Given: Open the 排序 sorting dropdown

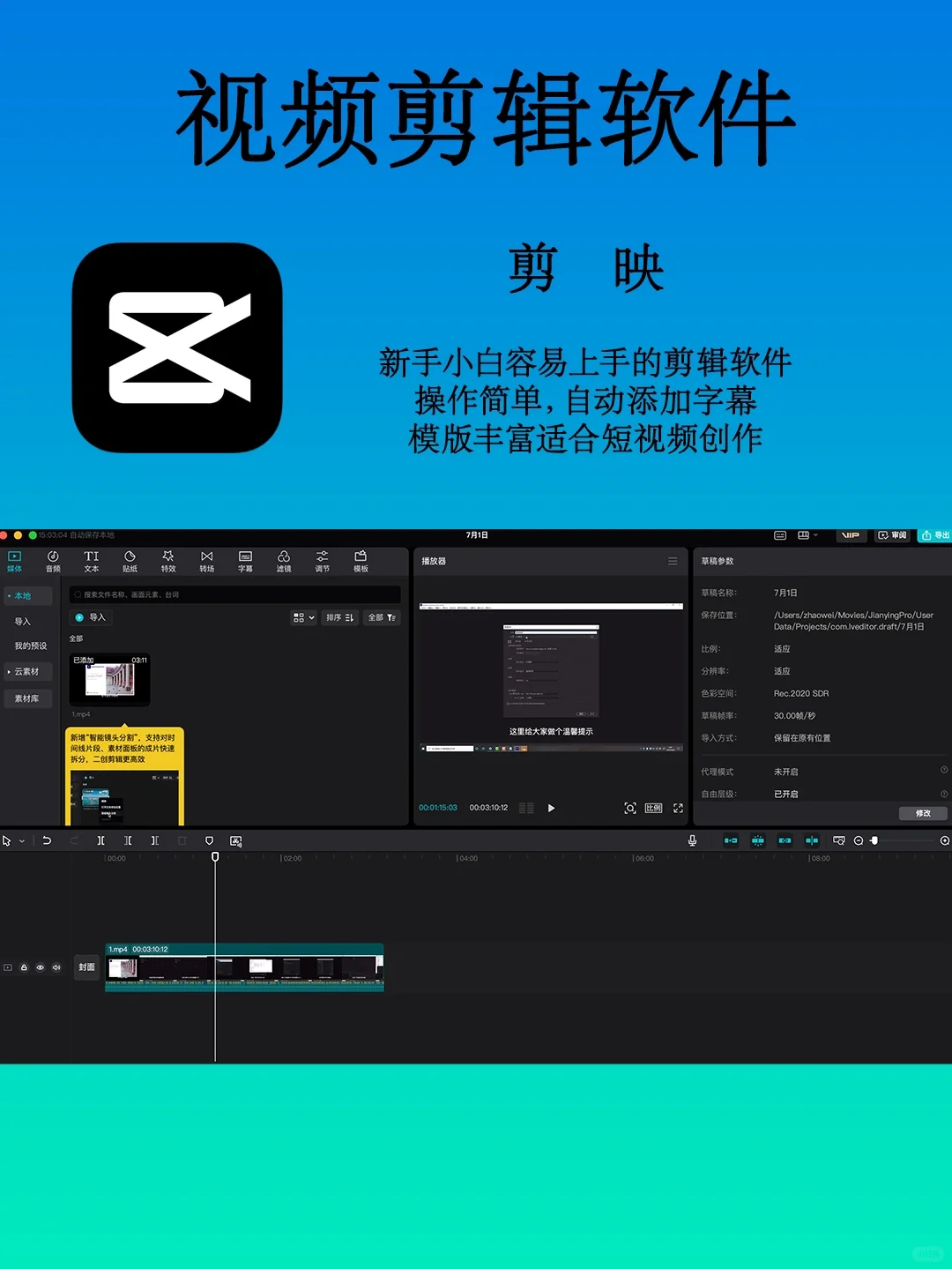Looking at the screenshot, I should (338, 617).
